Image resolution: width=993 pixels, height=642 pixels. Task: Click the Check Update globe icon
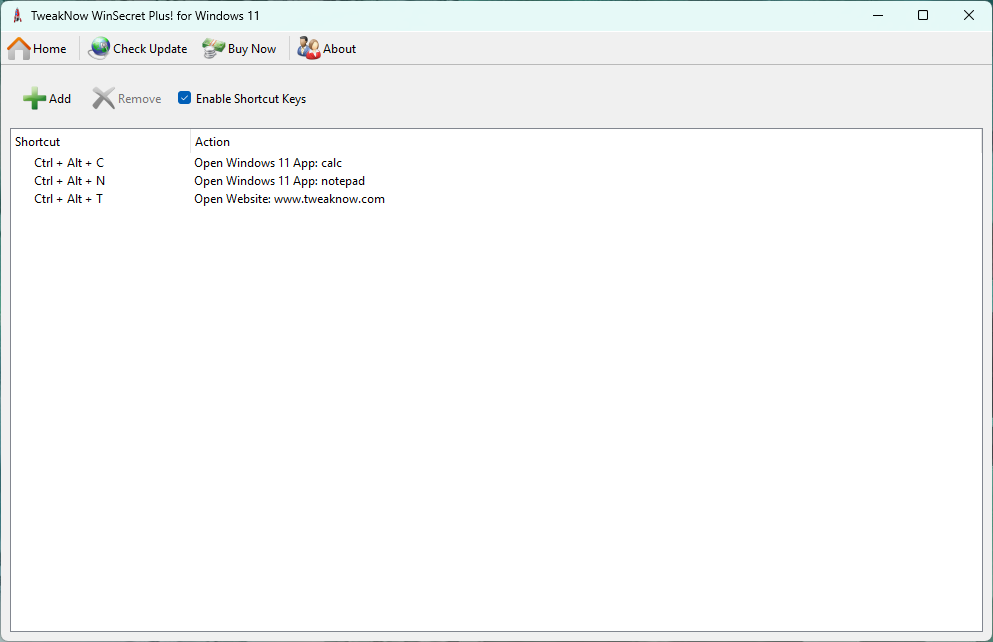(99, 49)
